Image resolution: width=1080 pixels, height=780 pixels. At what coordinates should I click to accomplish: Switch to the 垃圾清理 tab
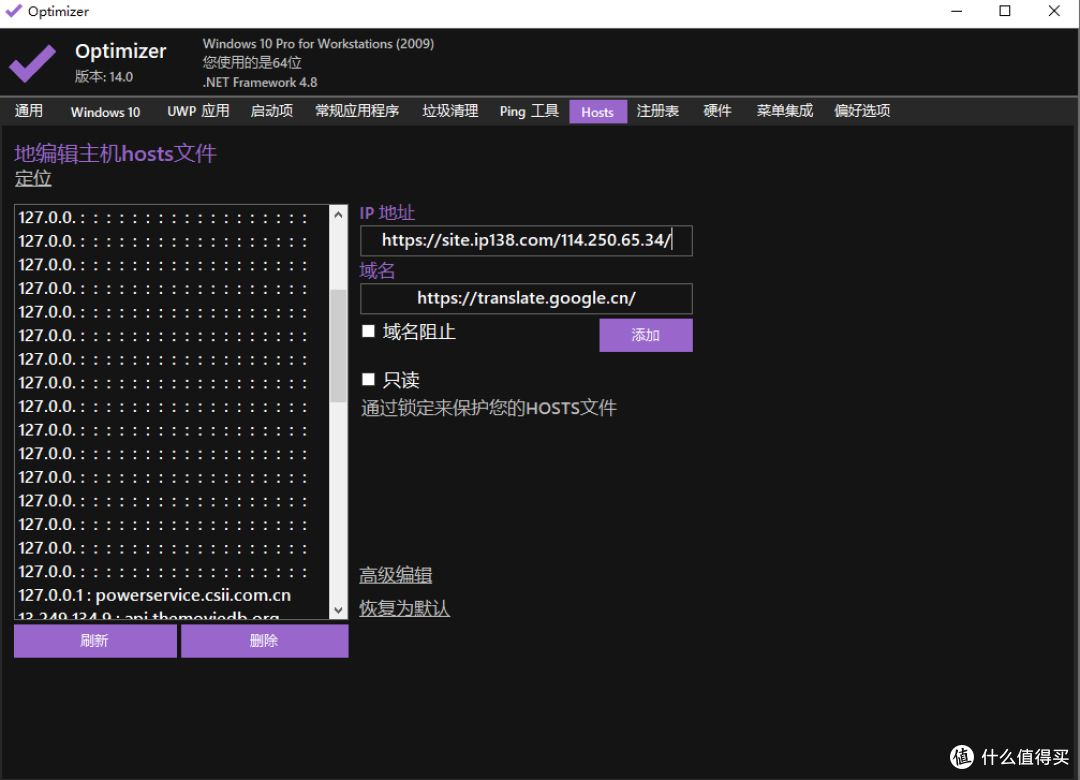pyautogui.click(x=450, y=111)
